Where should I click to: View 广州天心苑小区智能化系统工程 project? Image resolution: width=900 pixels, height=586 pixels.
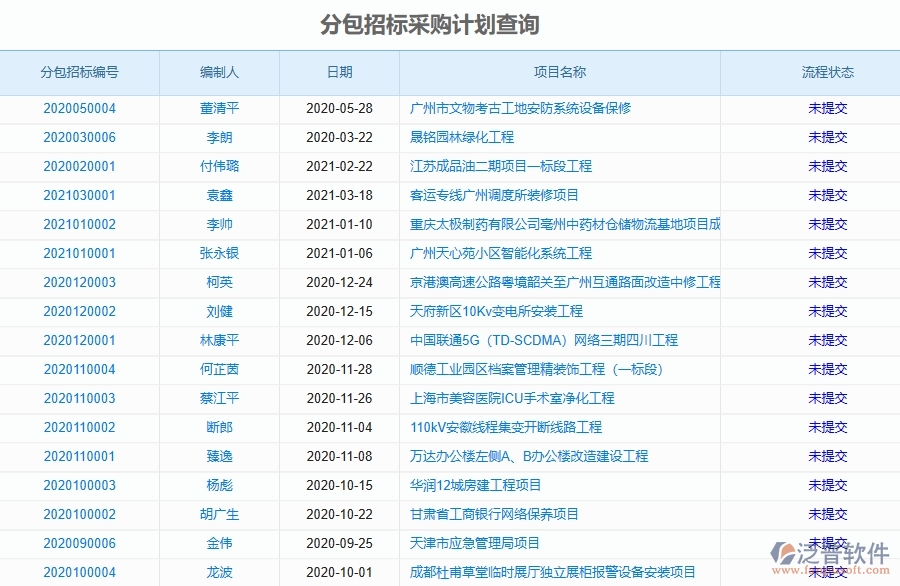(x=499, y=253)
